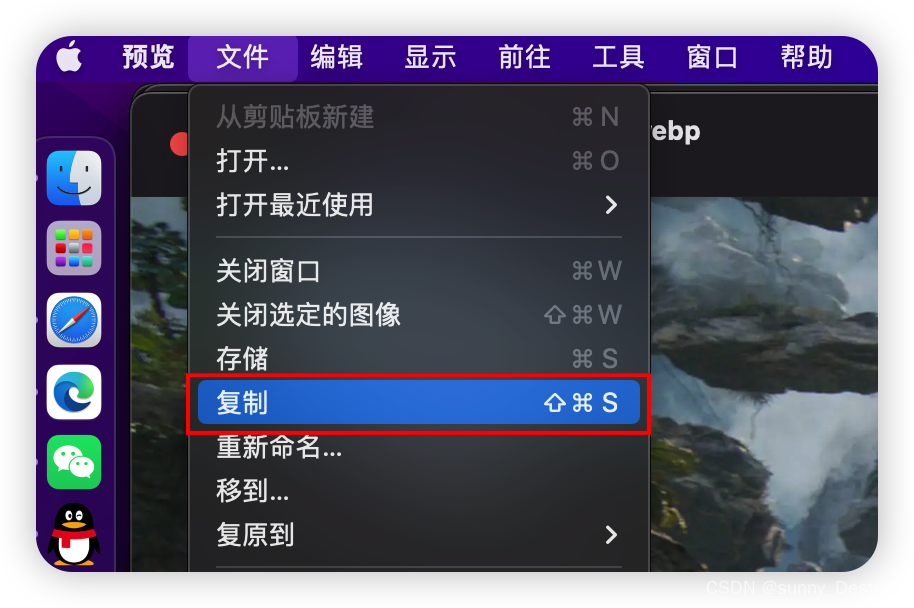This screenshot has width=914, height=608.
Task: Choose 重新命名... from the menu
Action: coord(419,447)
